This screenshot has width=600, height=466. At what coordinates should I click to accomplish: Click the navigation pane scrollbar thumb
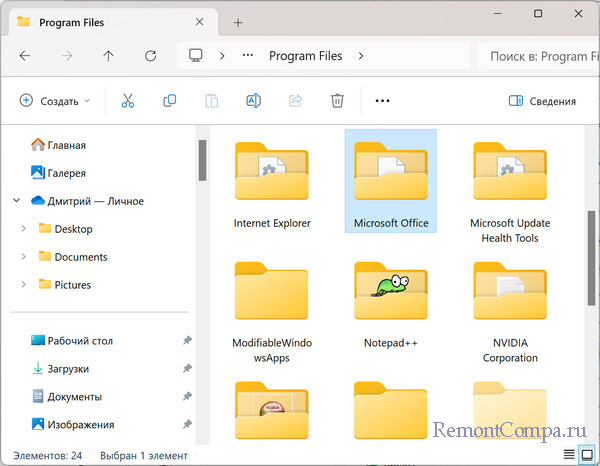(x=202, y=160)
